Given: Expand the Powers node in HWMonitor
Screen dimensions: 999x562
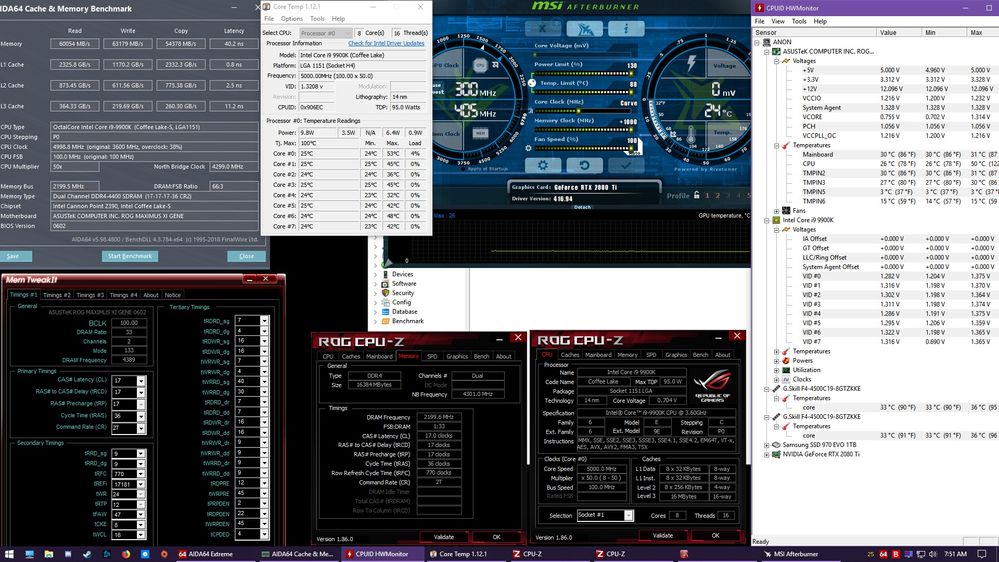Looking at the screenshot, I should pyautogui.click(x=776, y=361).
